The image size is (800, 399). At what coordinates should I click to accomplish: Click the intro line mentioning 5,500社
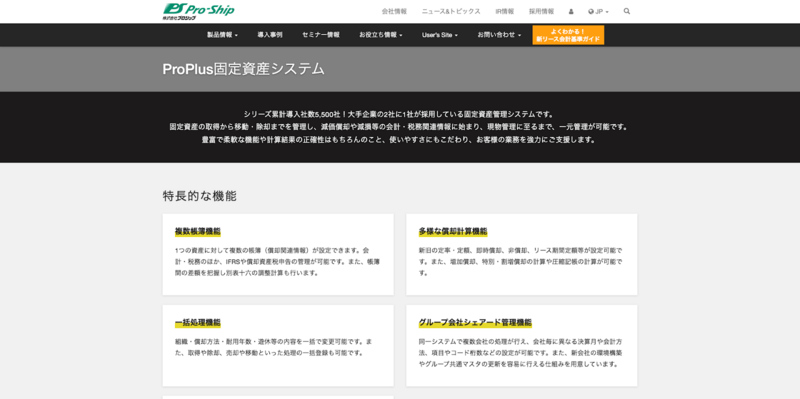point(398,114)
